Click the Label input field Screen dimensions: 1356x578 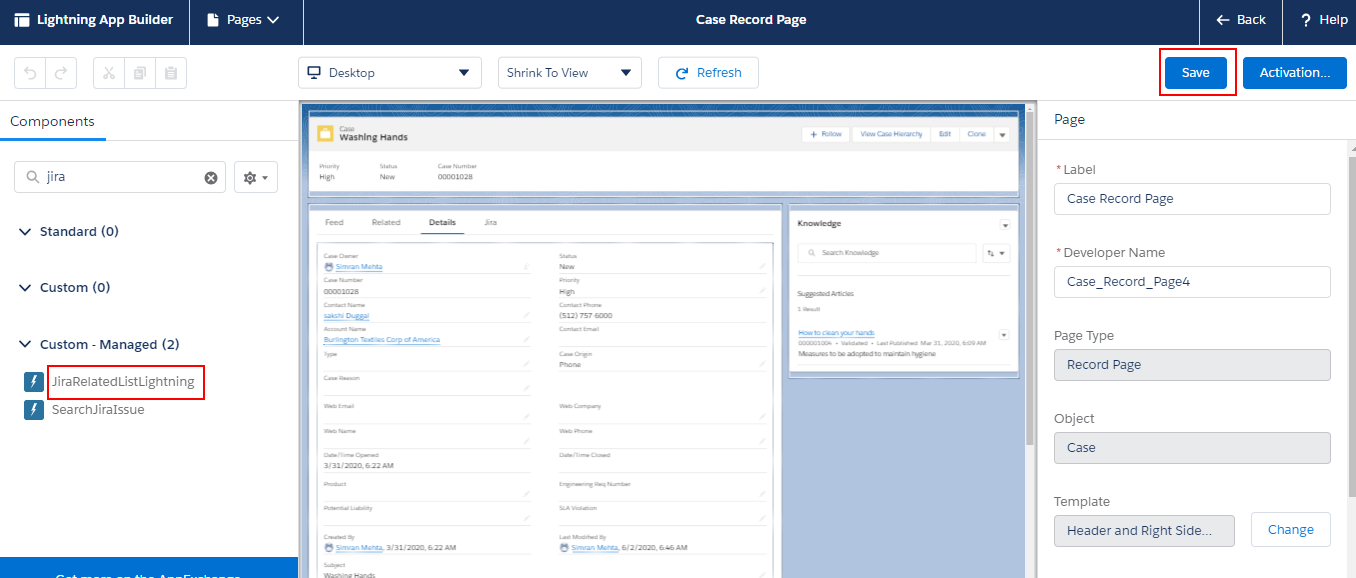coord(1192,199)
